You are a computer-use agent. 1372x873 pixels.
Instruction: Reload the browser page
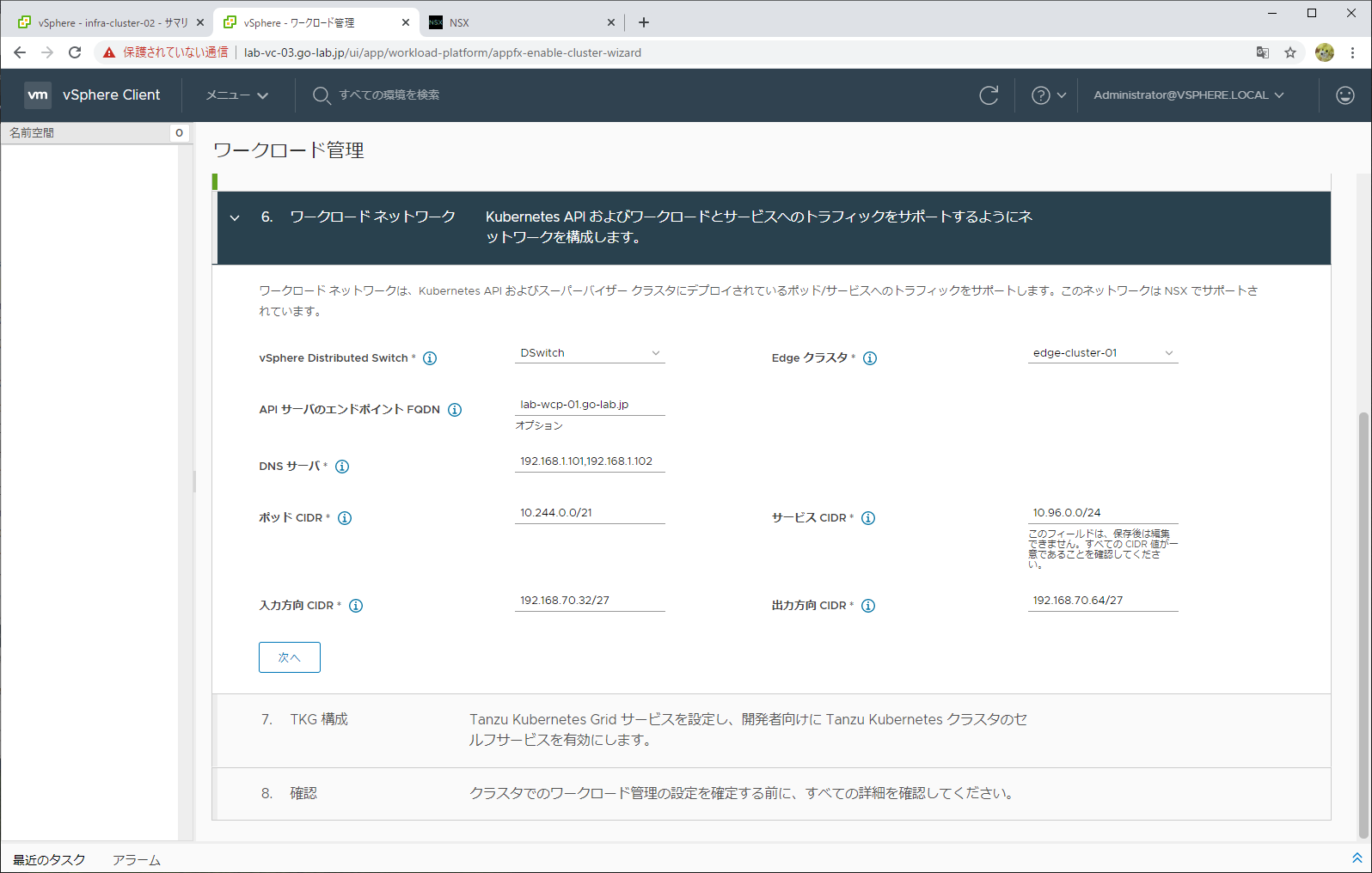pos(75,52)
